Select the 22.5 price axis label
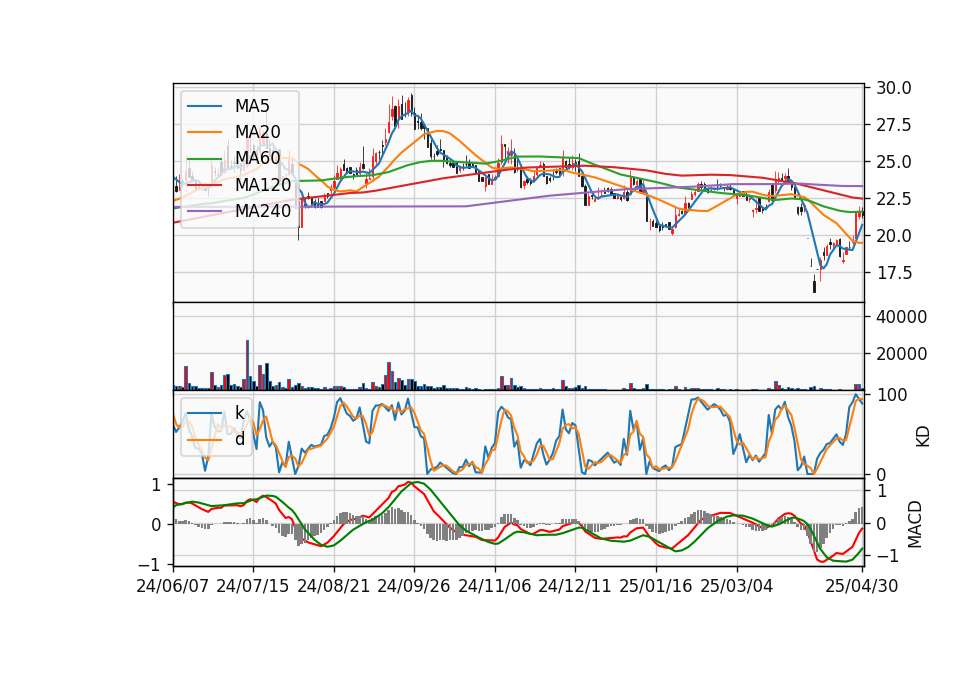 (x=893, y=199)
